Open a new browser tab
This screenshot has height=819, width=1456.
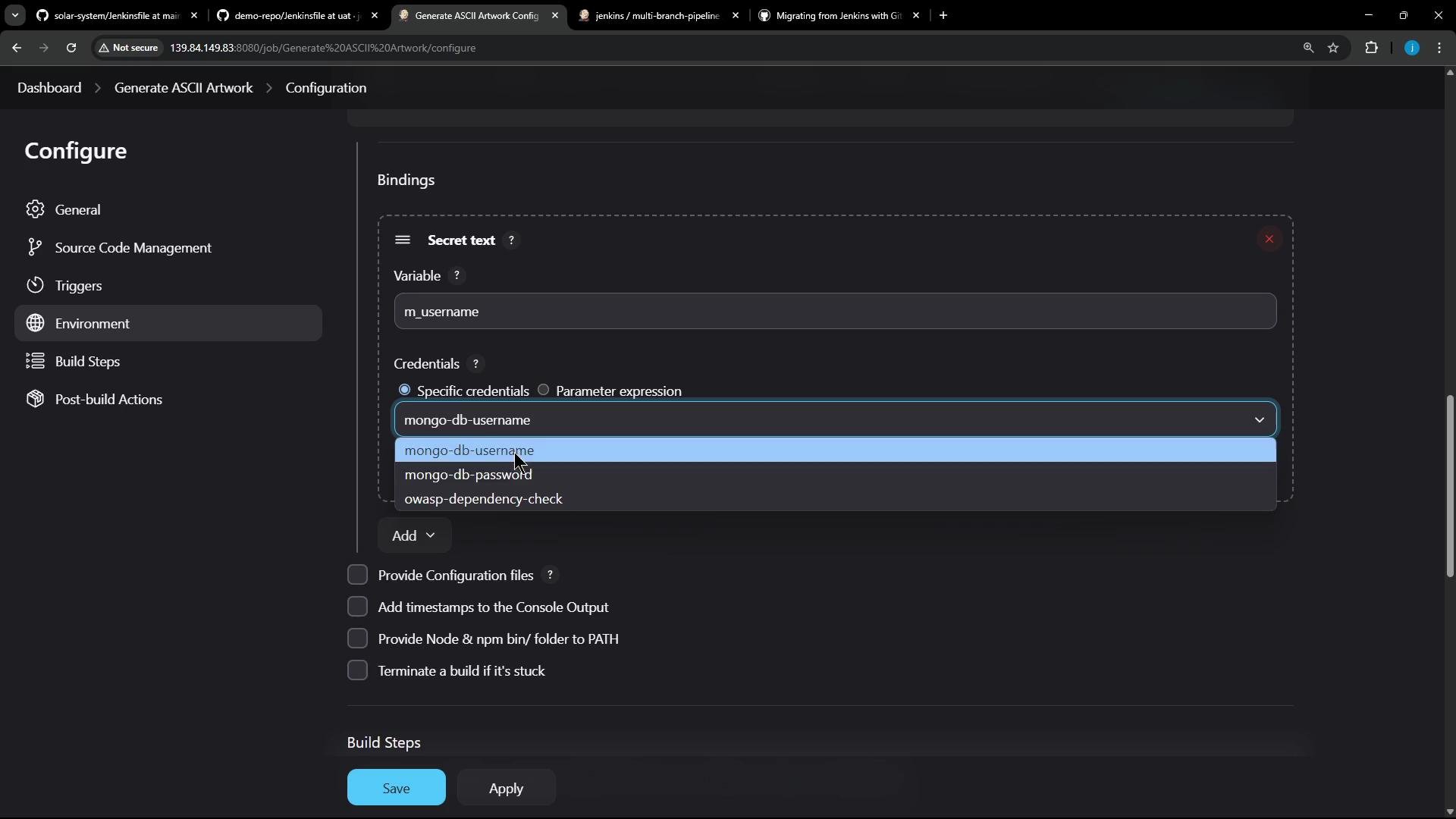[x=943, y=15]
